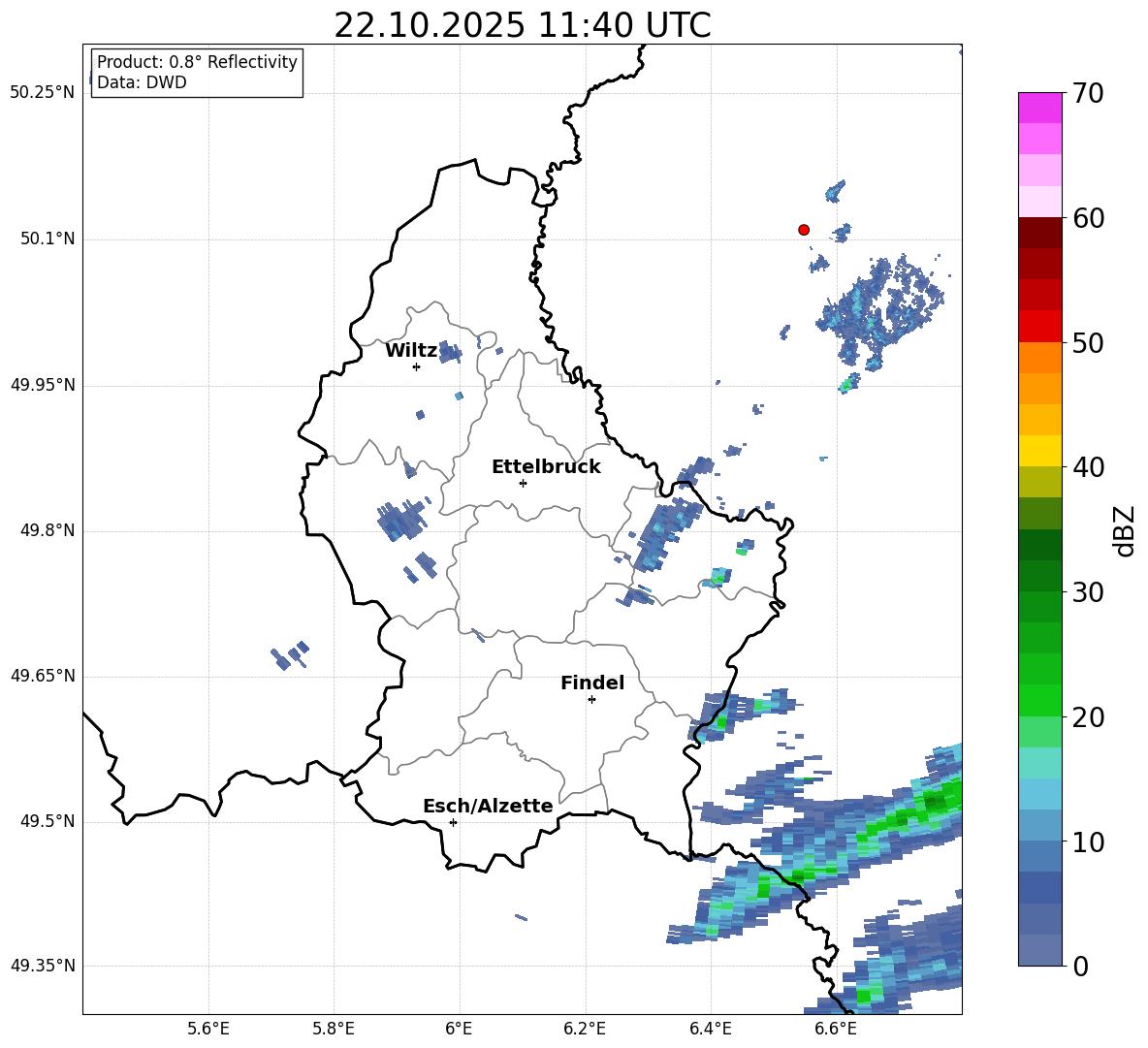Pick the magenta top colorbar segment

click(1039, 109)
